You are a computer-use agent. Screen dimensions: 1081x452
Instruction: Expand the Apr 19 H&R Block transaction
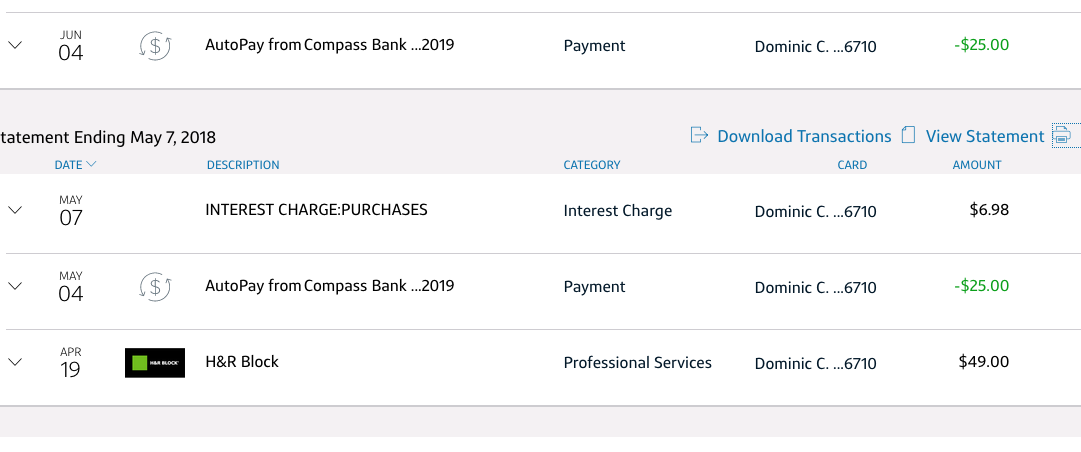(x=15, y=362)
